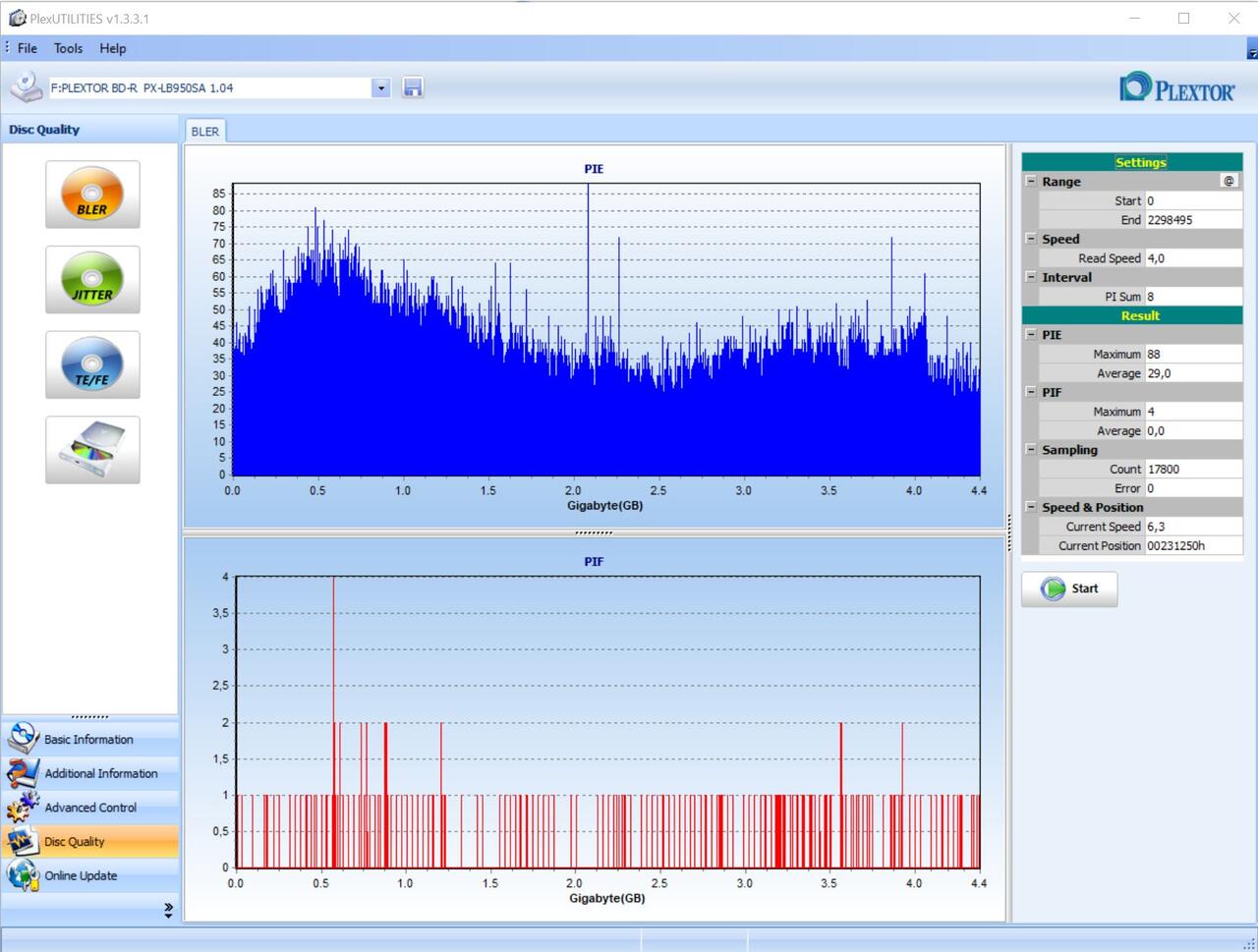This screenshot has width=1258, height=952.
Task: Choose the TE/FE test icon
Action: click(x=92, y=365)
